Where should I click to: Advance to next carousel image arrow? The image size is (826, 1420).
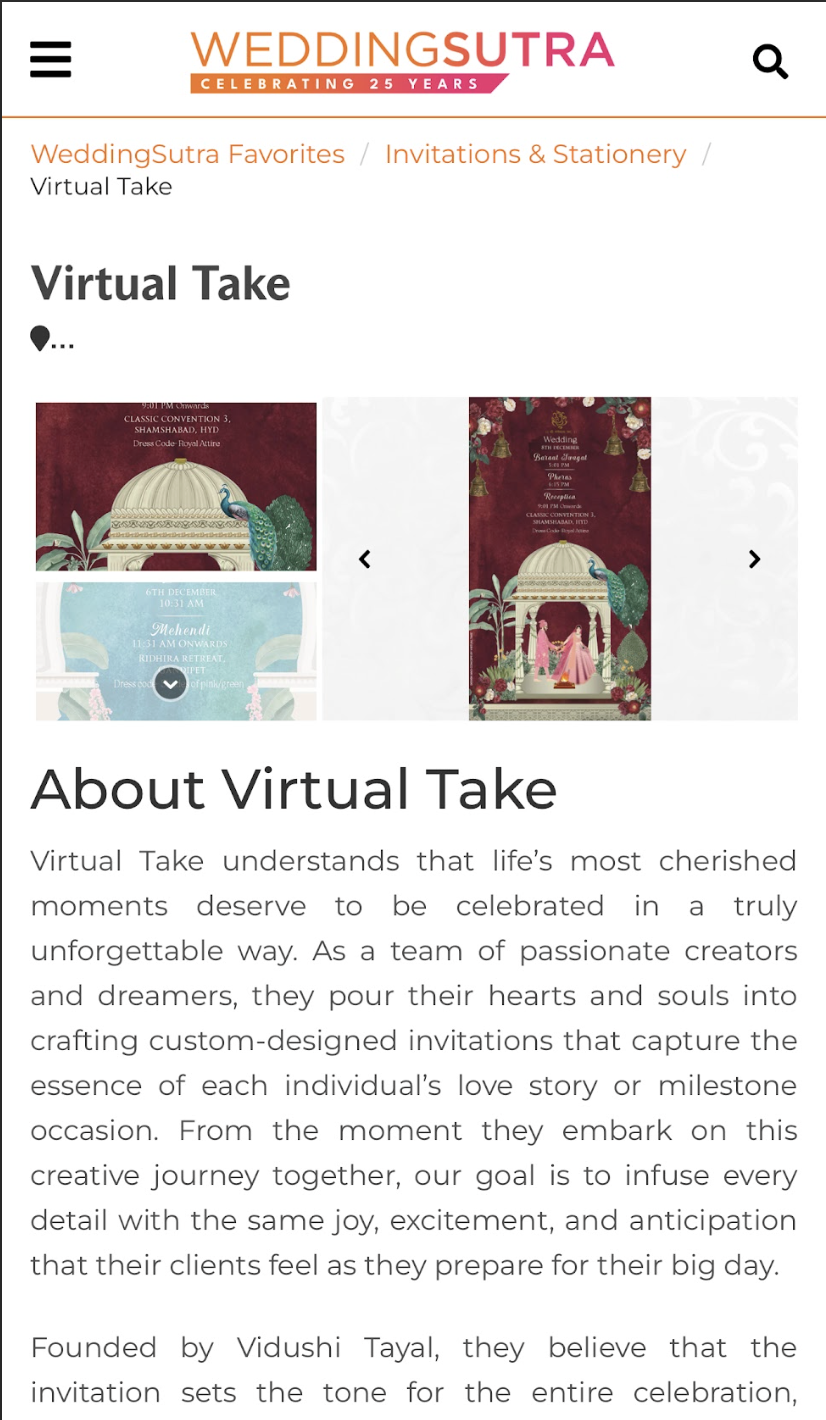click(755, 559)
